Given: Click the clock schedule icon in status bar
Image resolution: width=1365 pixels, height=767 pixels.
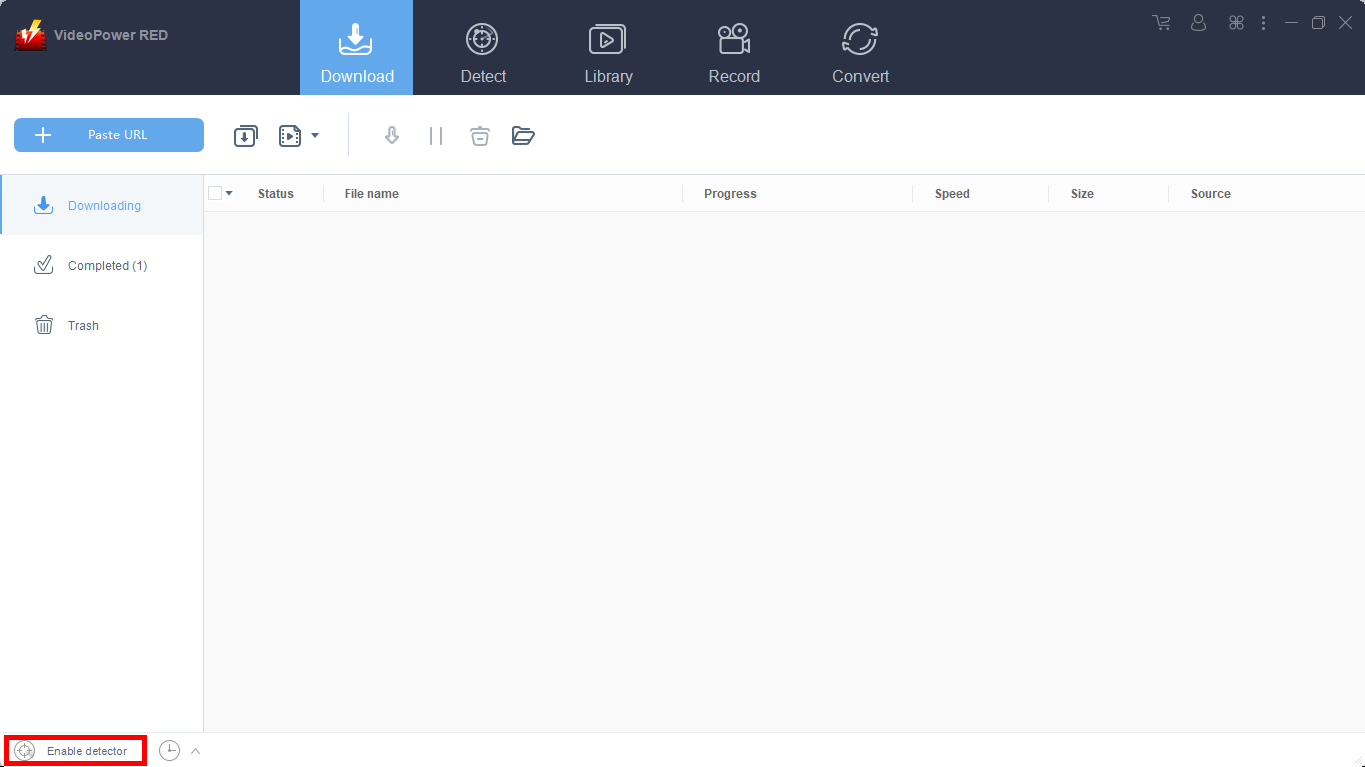Looking at the screenshot, I should (x=169, y=751).
